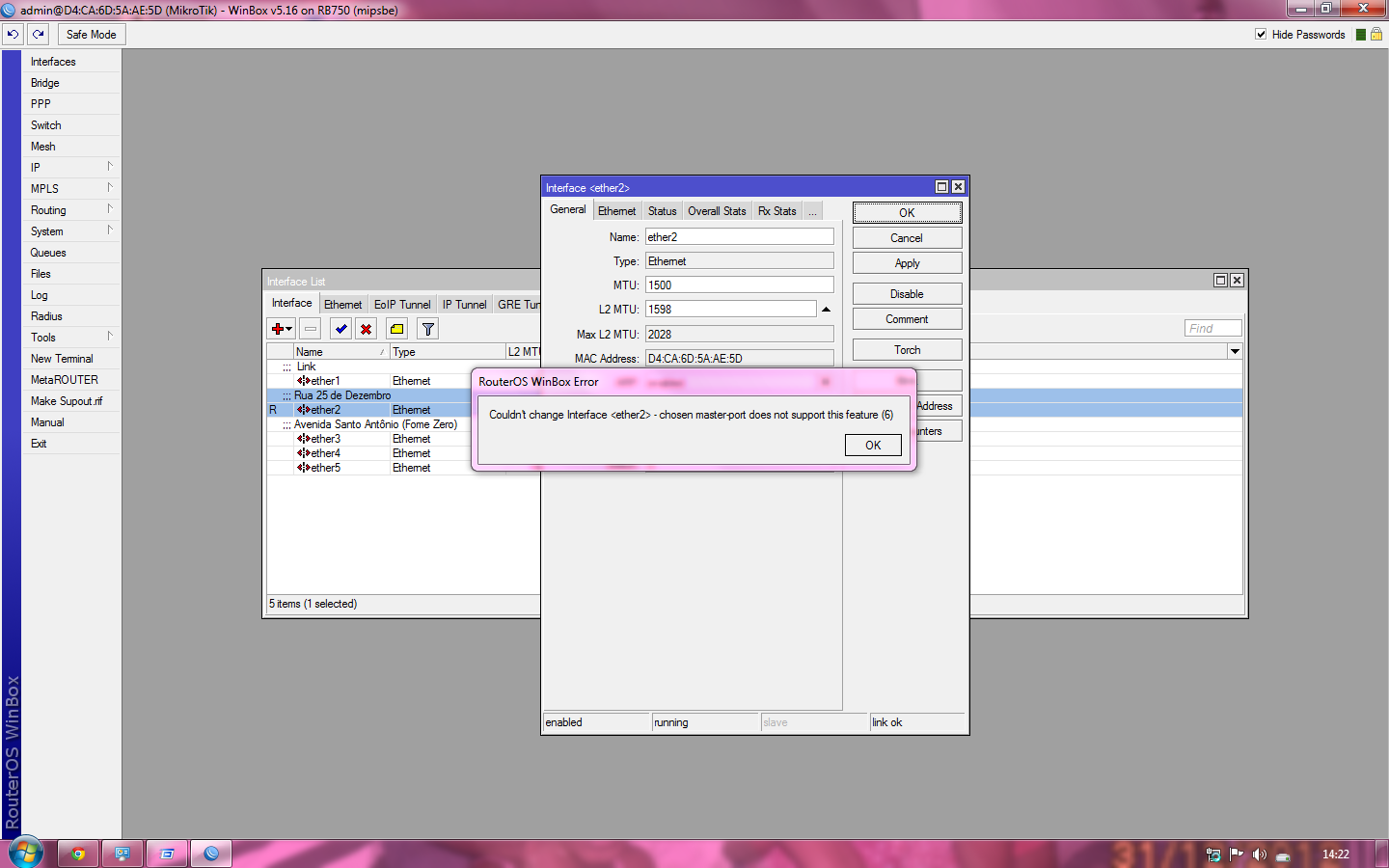Click the grey minus remove icon in Interface List
Screen dimensions: 1389x868
point(311,329)
